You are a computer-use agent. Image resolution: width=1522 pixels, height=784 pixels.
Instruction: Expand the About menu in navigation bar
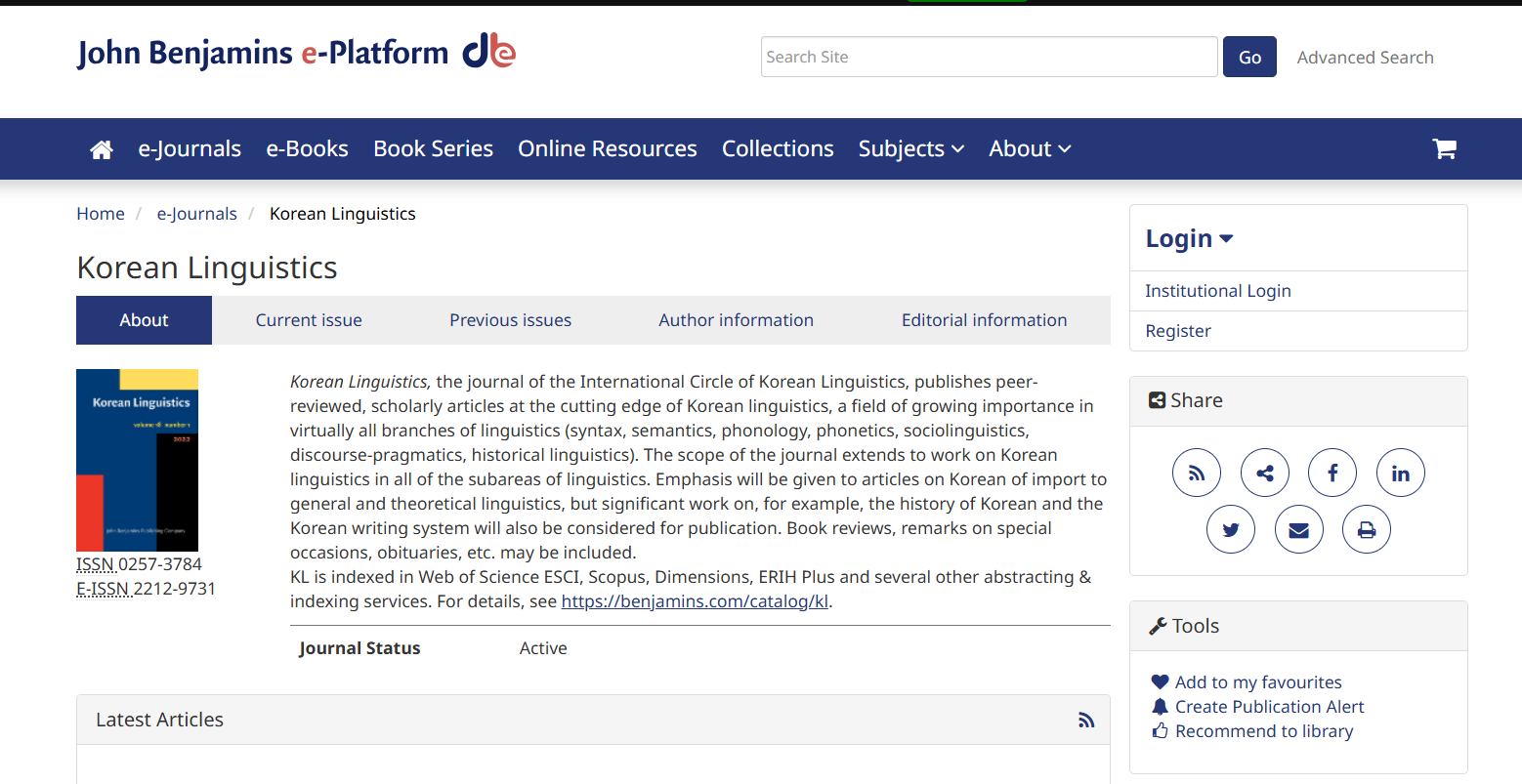point(1030,149)
